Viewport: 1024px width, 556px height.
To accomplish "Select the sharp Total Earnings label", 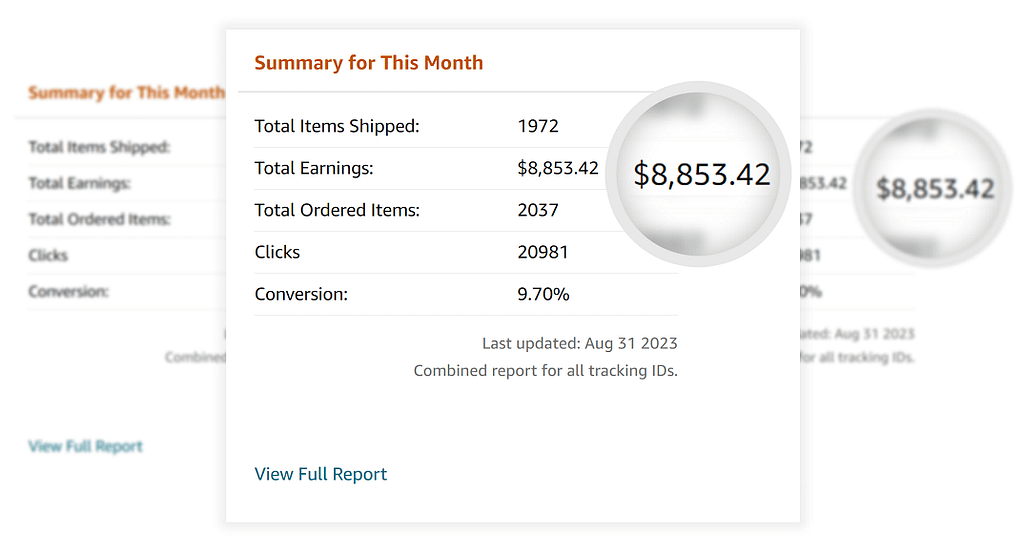I will 314,168.
